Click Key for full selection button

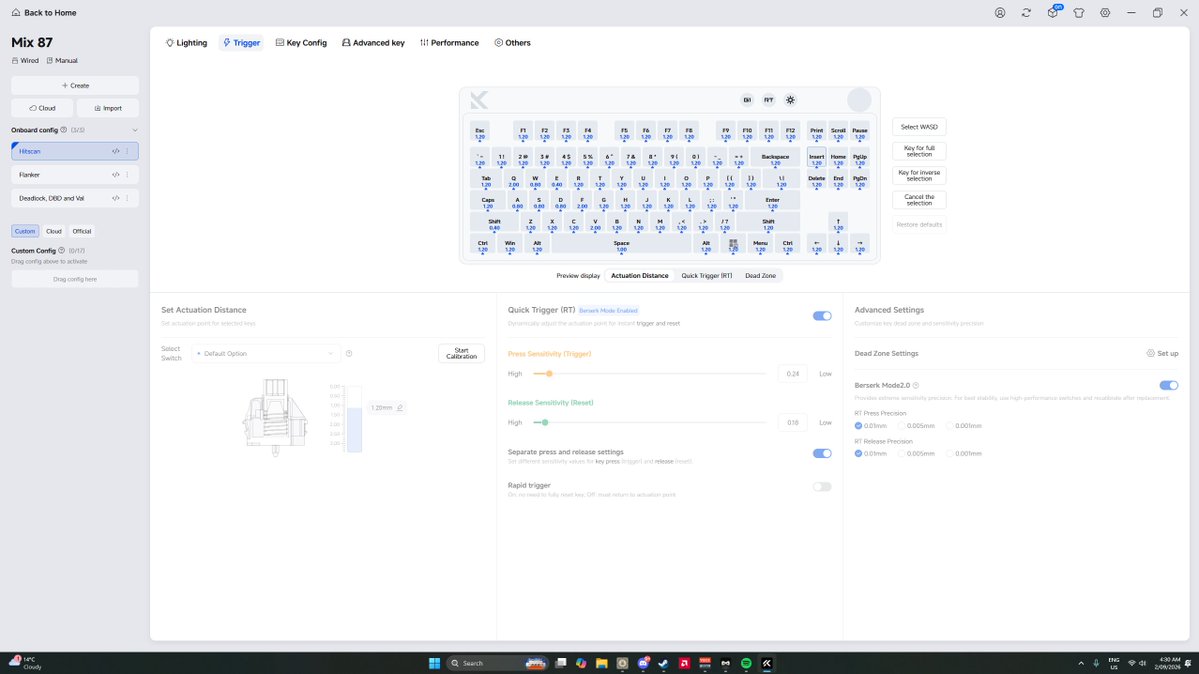click(x=919, y=151)
